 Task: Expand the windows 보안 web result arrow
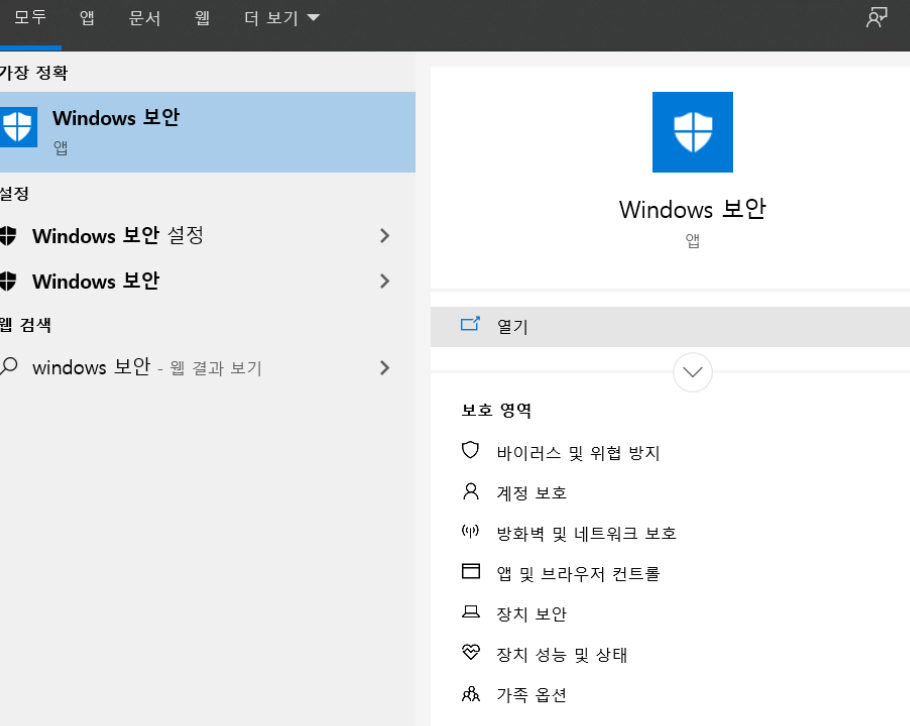pyautogui.click(x=384, y=367)
